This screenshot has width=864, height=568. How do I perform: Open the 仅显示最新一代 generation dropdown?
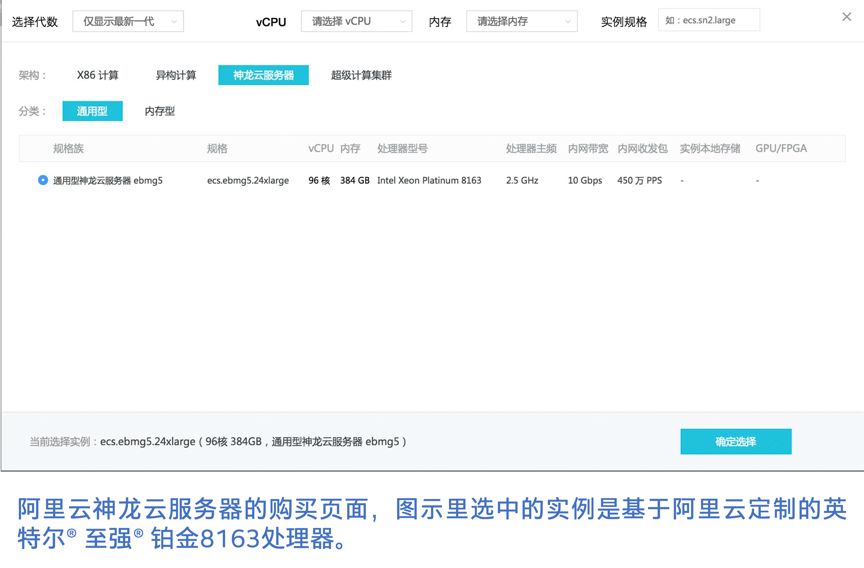tap(128, 21)
